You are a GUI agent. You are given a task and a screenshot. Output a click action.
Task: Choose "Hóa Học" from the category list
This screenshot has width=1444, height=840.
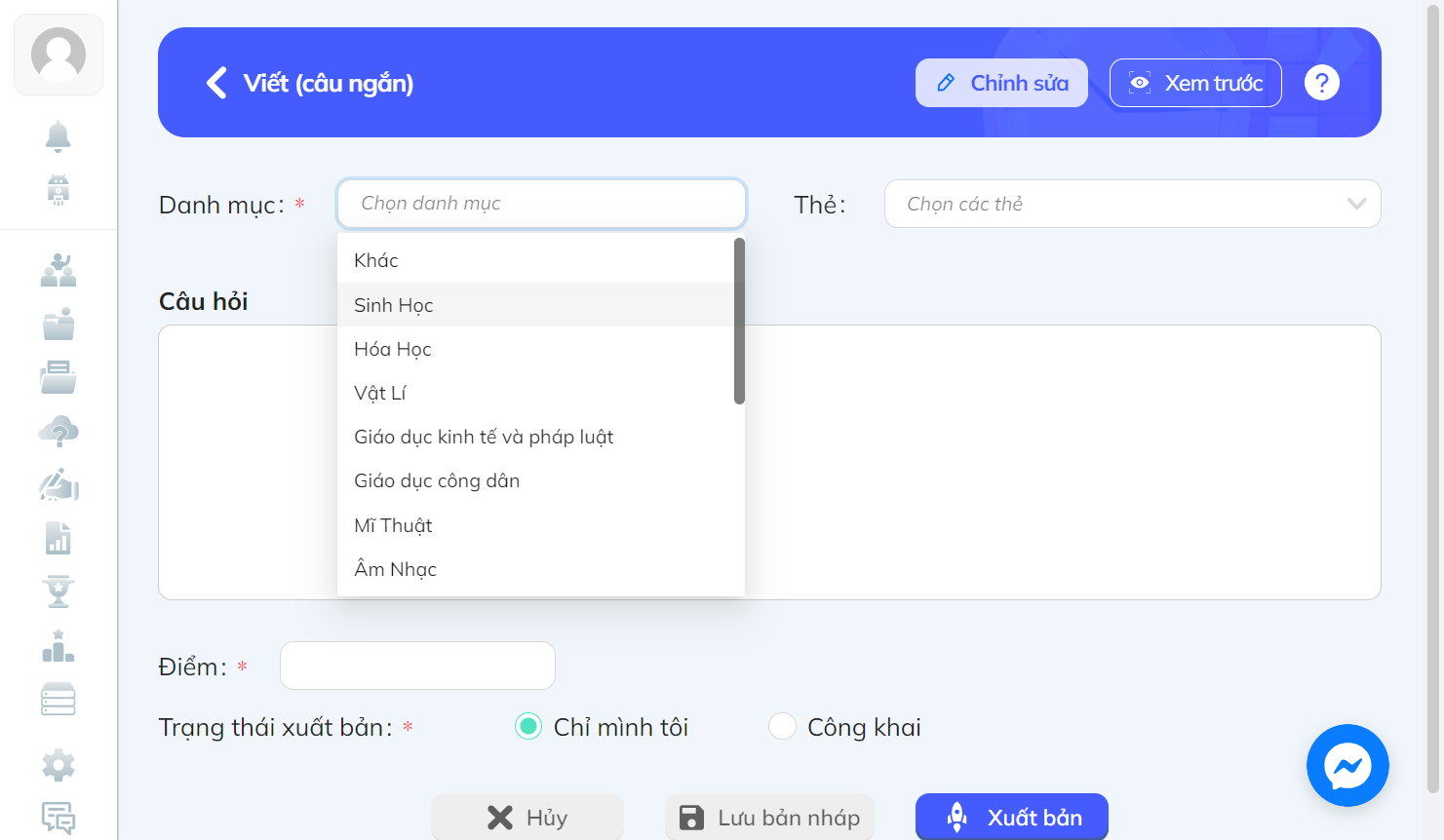point(535,349)
